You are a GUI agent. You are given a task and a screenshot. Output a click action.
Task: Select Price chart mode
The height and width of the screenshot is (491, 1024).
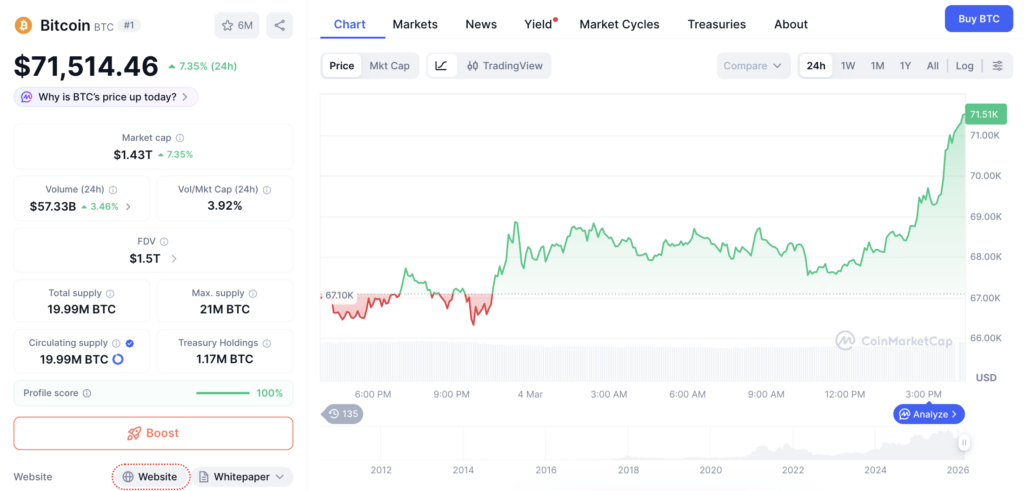pos(342,66)
